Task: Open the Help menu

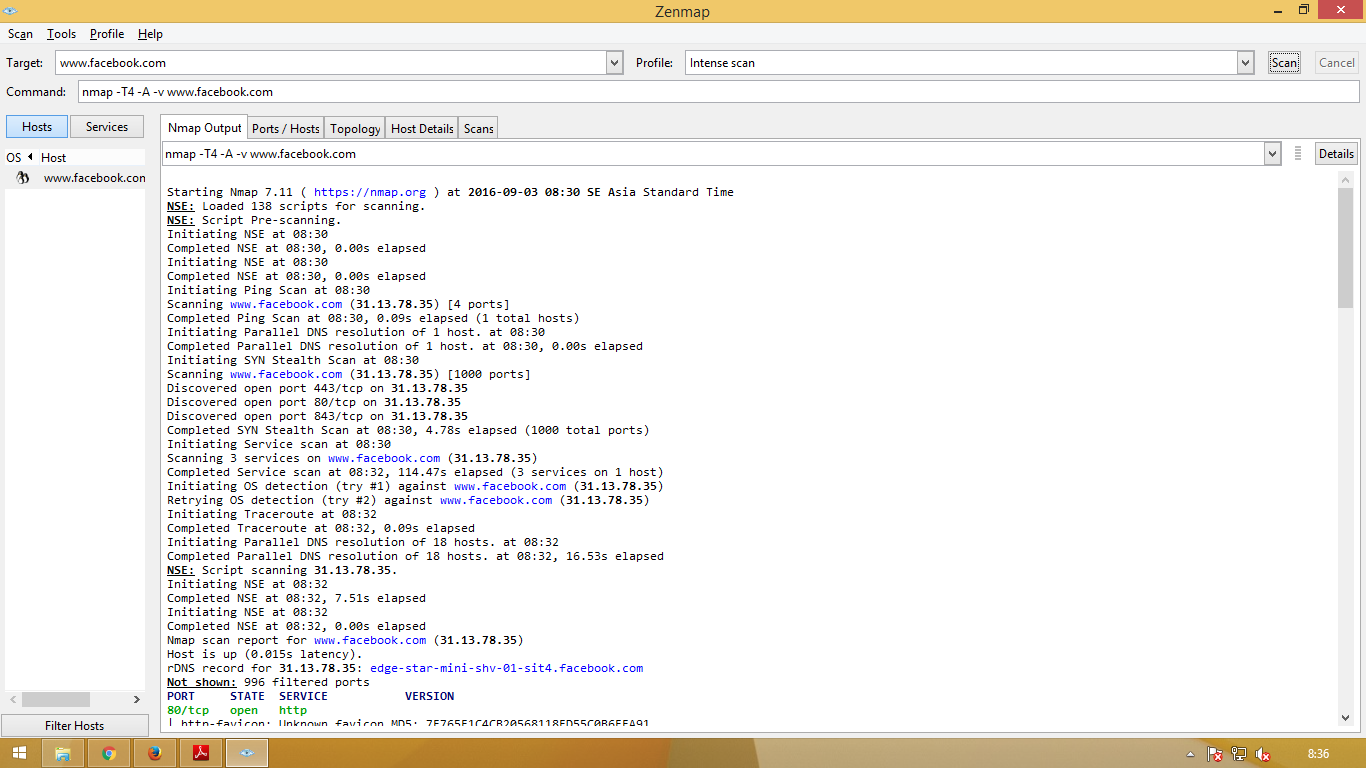Action: coord(150,34)
